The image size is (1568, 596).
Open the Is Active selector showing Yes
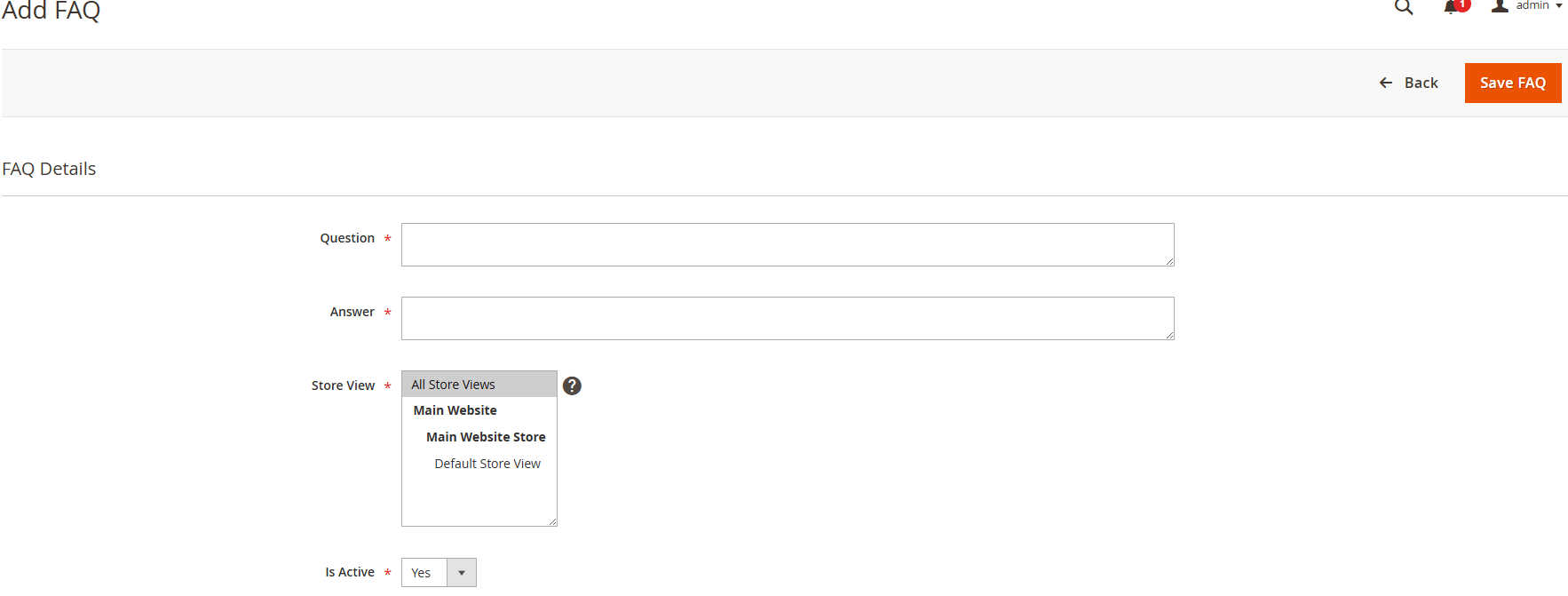coord(424,572)
